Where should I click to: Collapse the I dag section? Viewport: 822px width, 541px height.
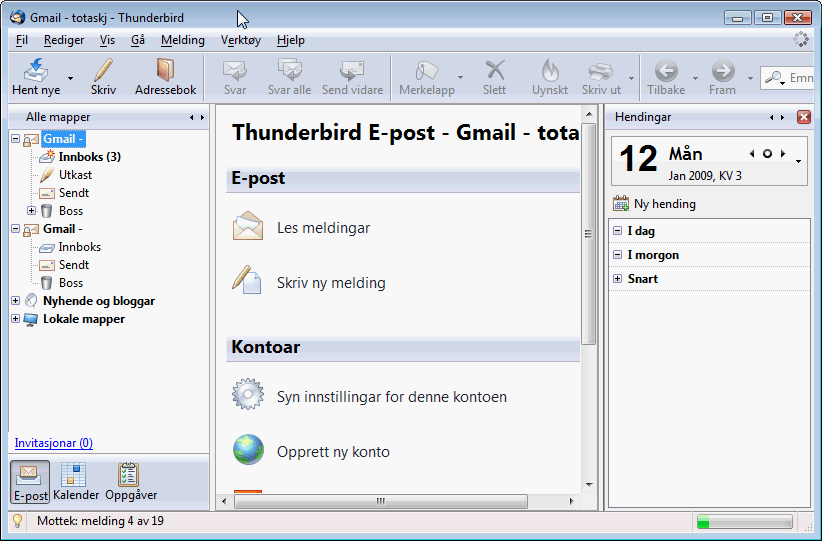(618, 231)
